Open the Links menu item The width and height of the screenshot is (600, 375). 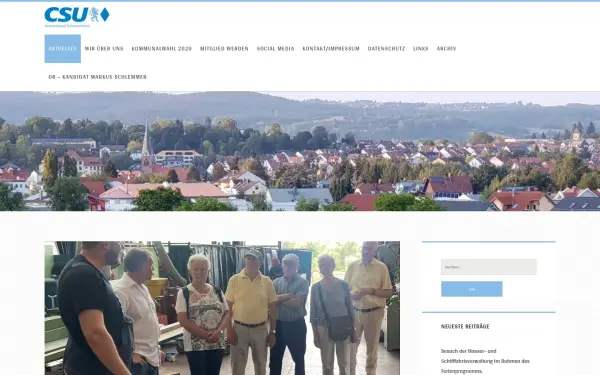pos(421,49)
